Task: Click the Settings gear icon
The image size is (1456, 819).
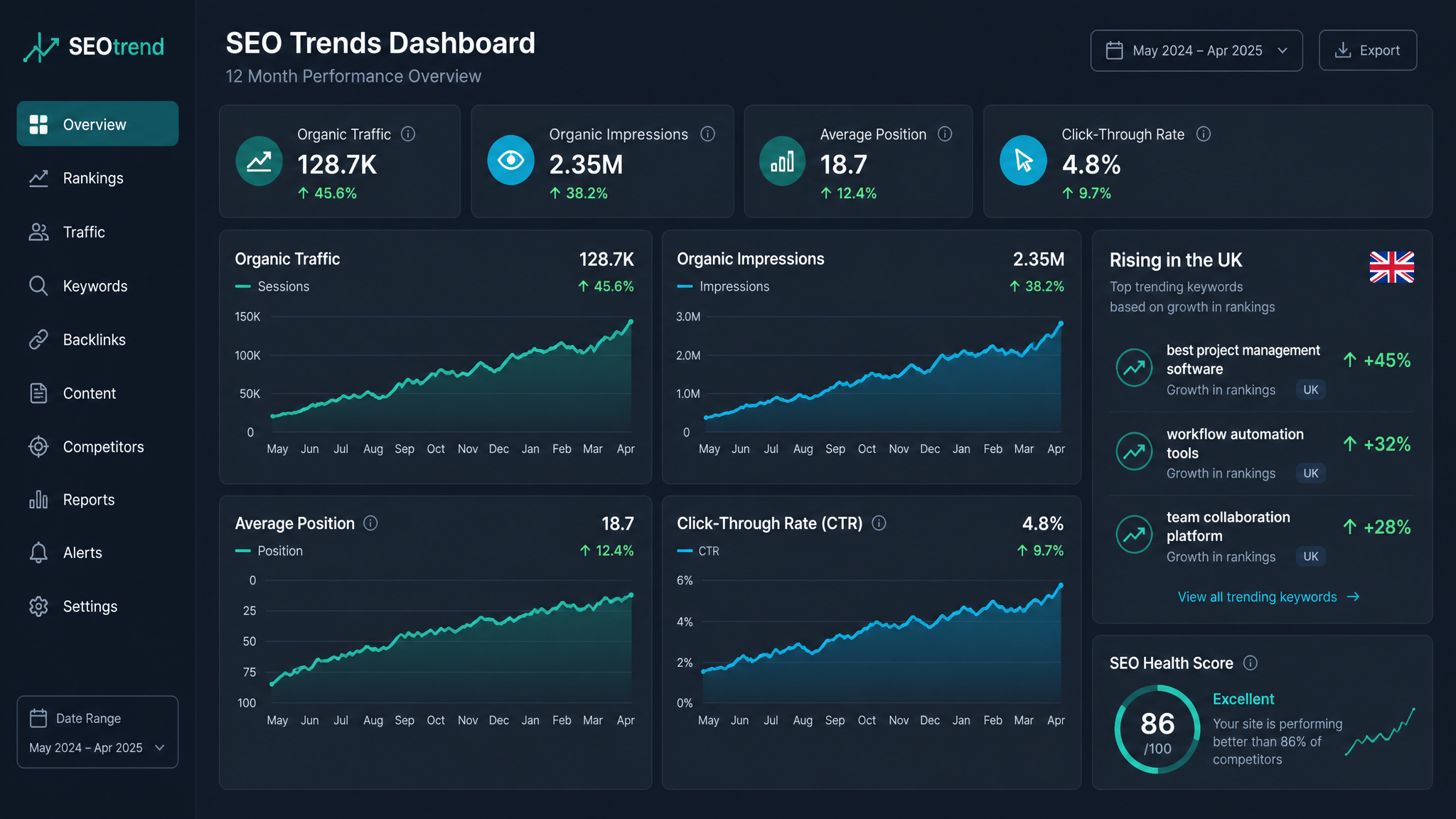Action: (x=38, y=606)
